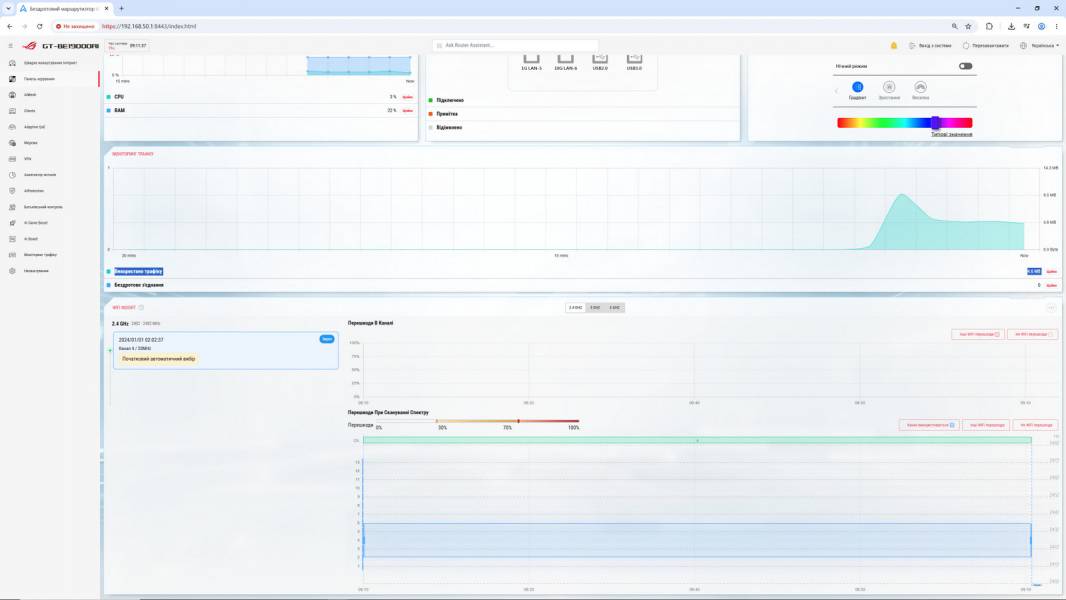Click the reboot button in header

coord(985,46)
